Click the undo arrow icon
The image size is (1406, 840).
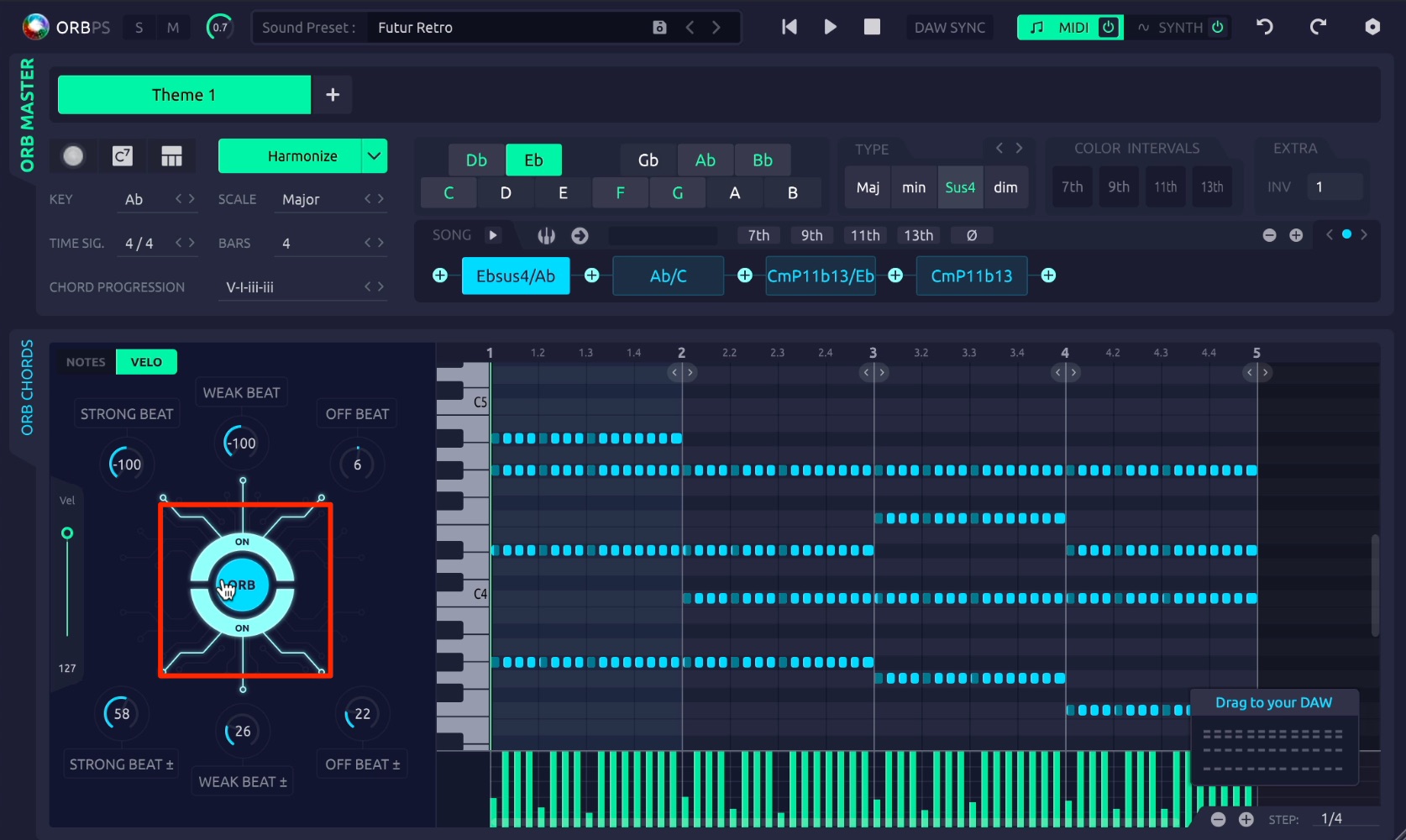point(1264,27)
